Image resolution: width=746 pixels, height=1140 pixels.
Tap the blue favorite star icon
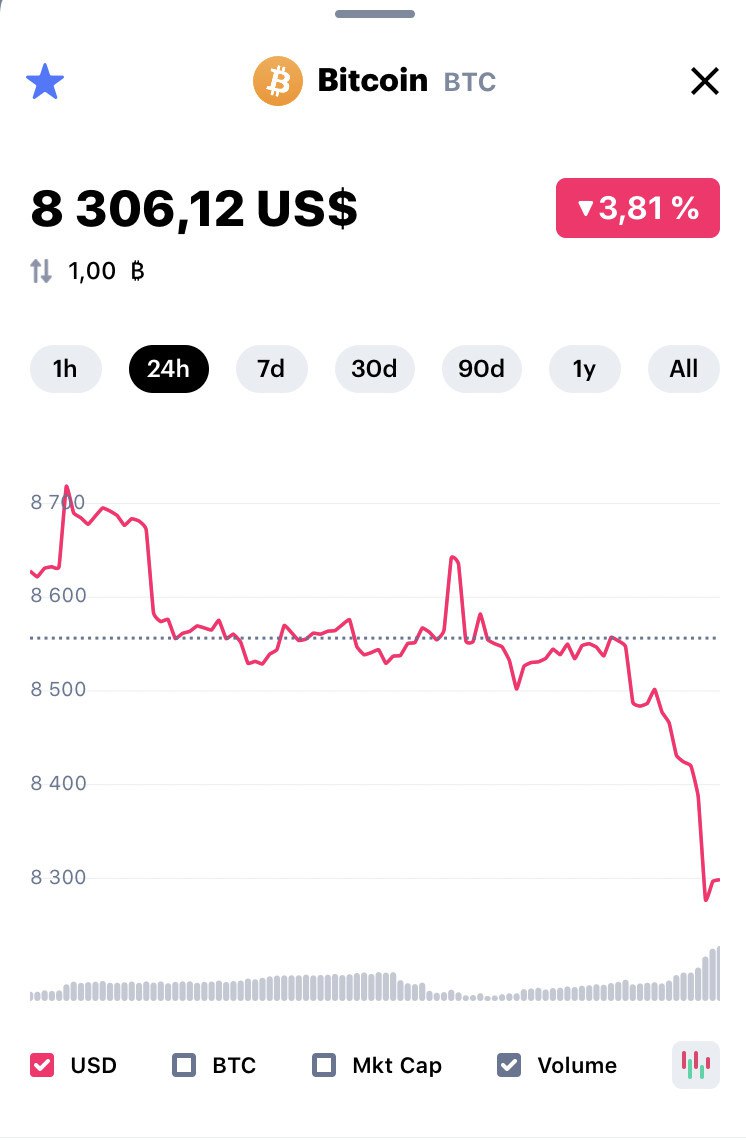[x=44, y=81]
